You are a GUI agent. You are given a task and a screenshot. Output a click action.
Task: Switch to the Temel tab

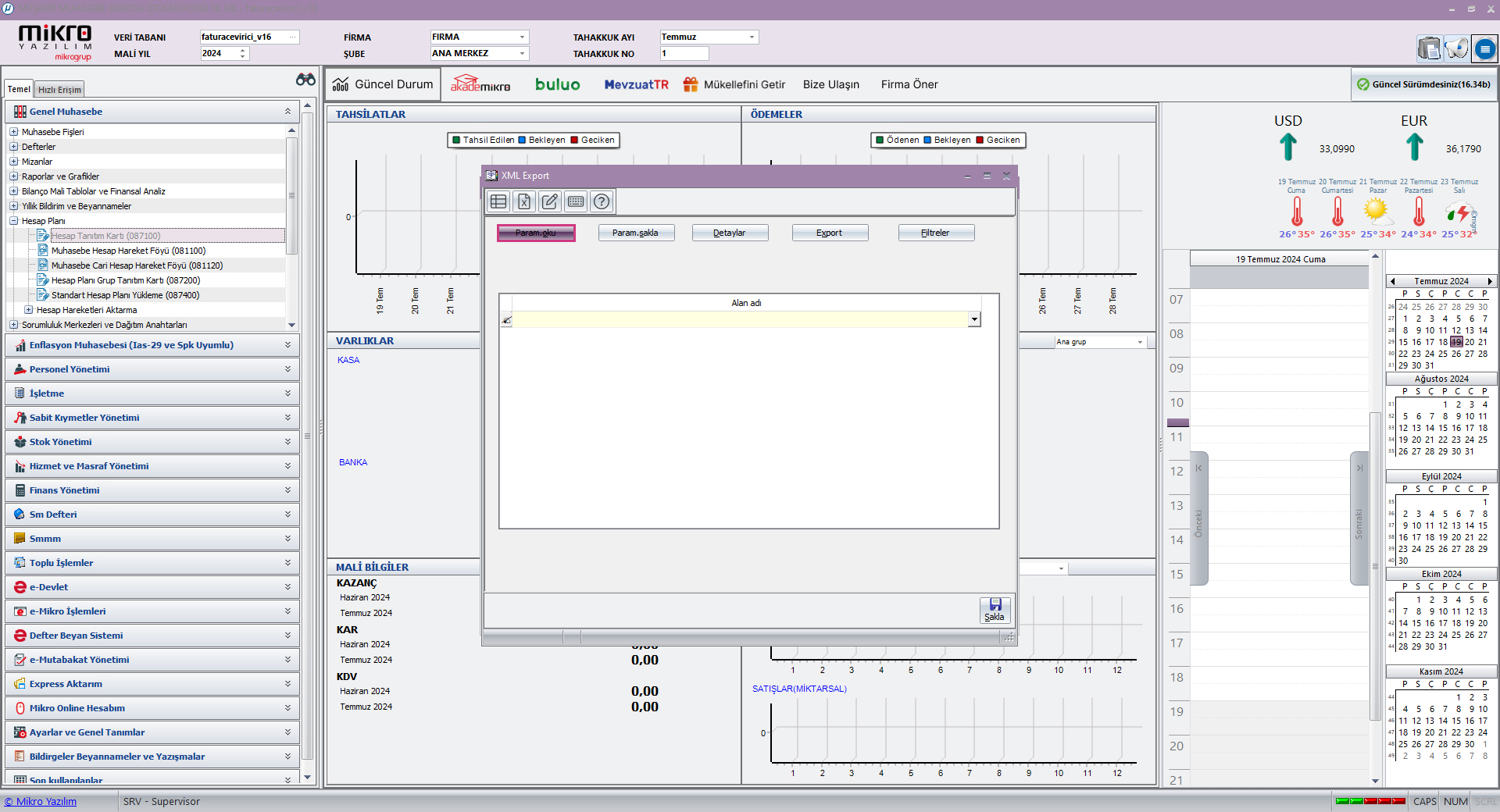pyautogui.click(x=19, y=89)
